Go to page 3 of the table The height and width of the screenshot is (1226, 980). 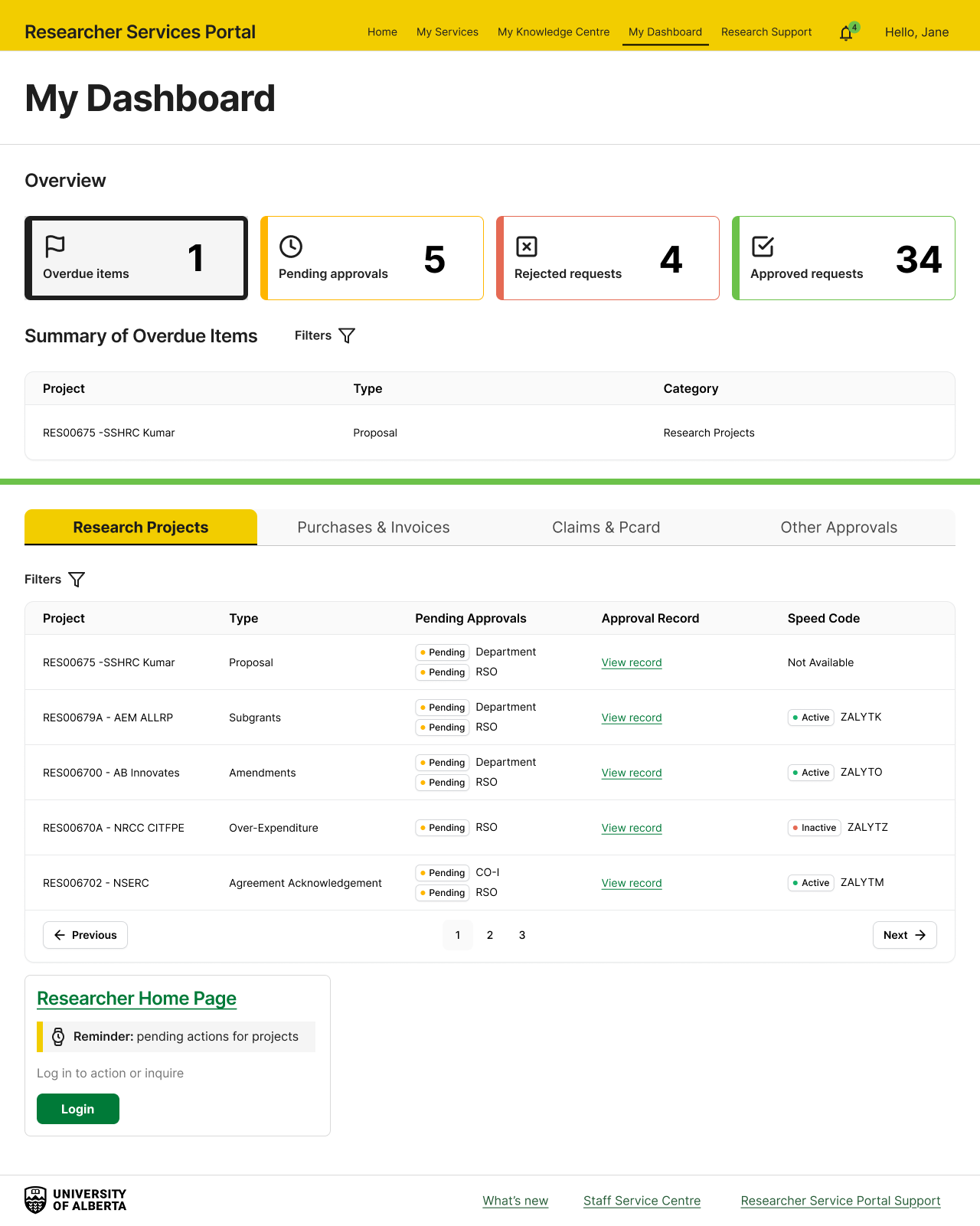coord(522,935)
